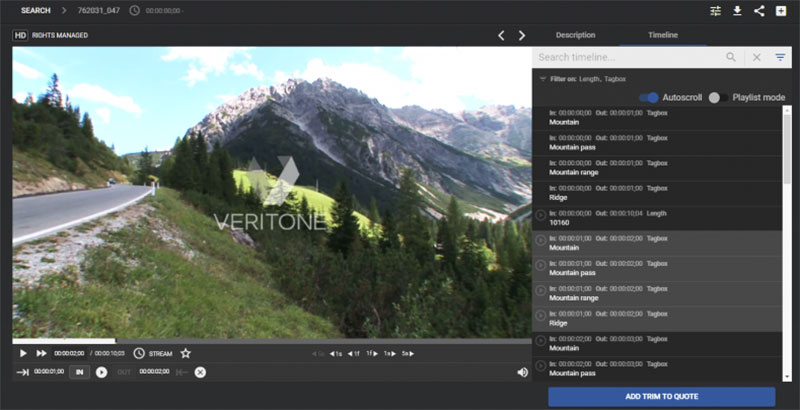Image resolution: width=800 pixels, height=410 pixels.
Task: Play the Mountain entry starting at 00:00:02;00
Action: (x=541, y=340)
